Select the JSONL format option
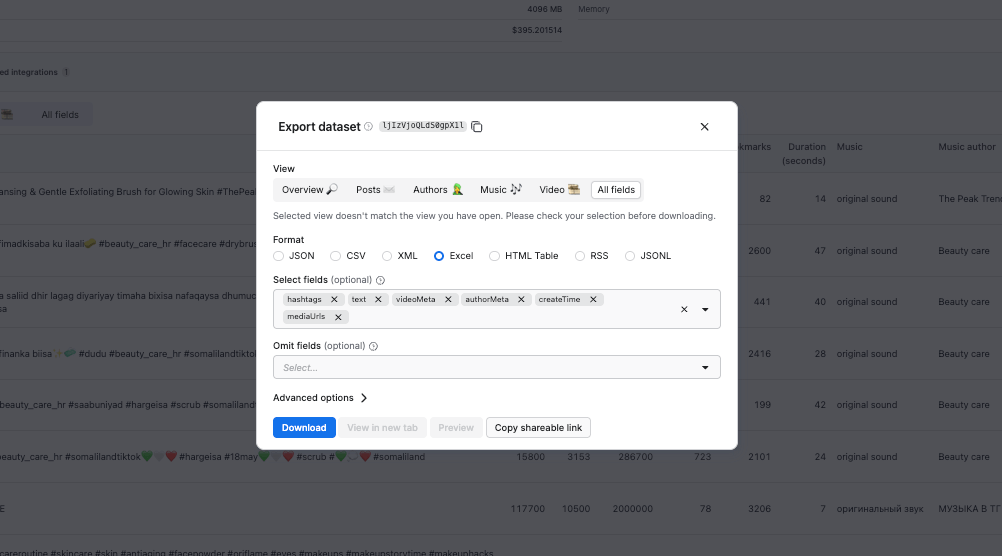 630,256
